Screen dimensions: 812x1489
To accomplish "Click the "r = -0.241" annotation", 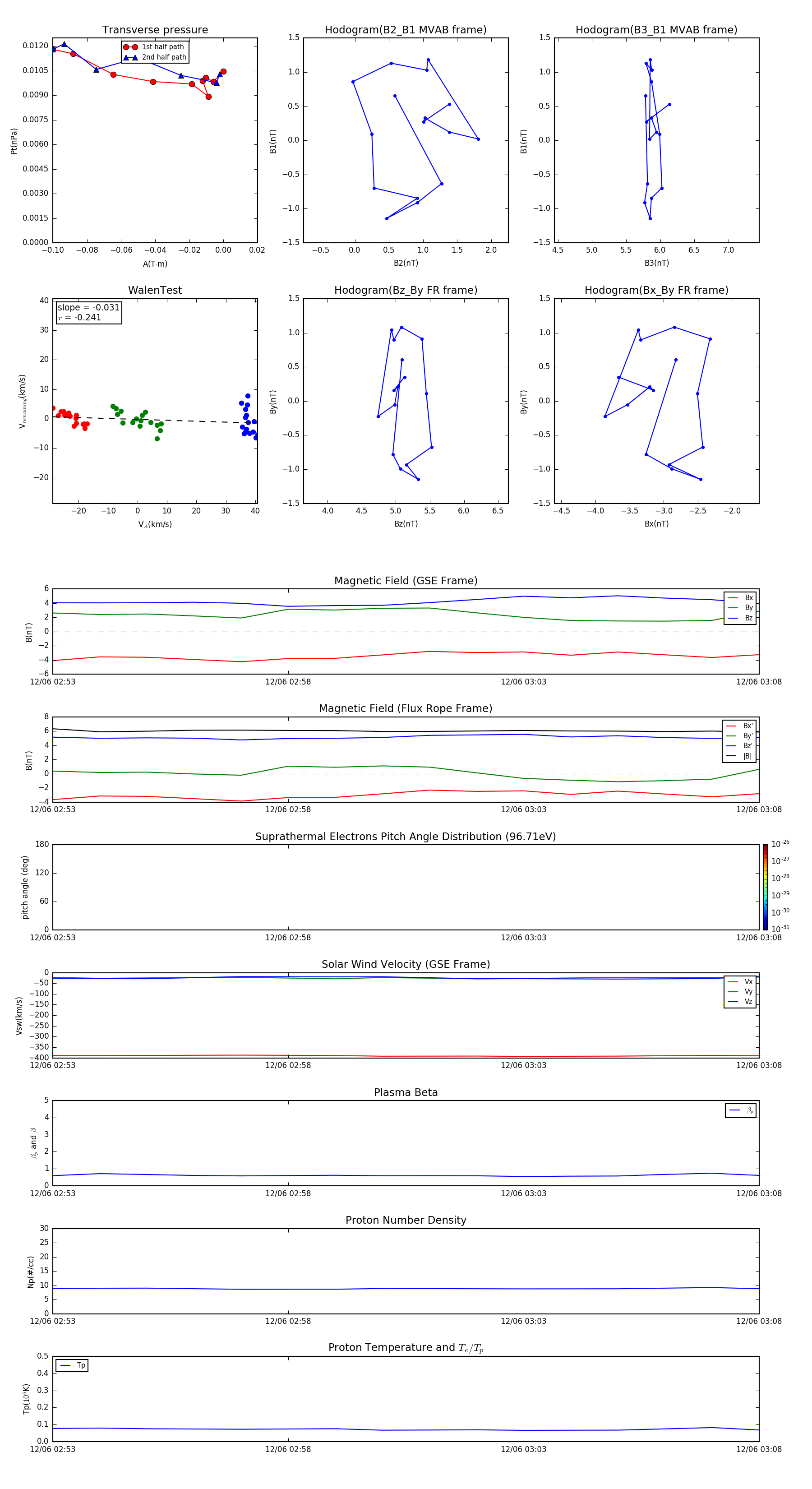I will pyautogui.click(x=80, y=317).
